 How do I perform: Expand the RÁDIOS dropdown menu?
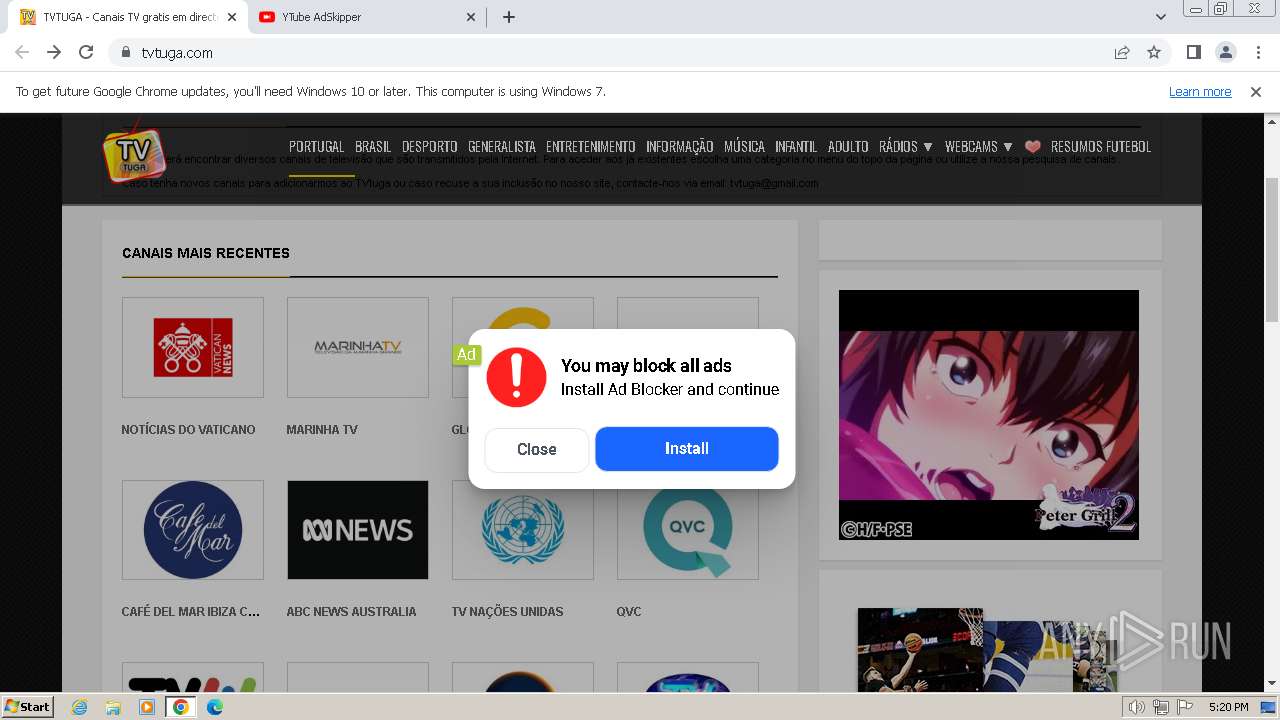(x=905, y=146)
